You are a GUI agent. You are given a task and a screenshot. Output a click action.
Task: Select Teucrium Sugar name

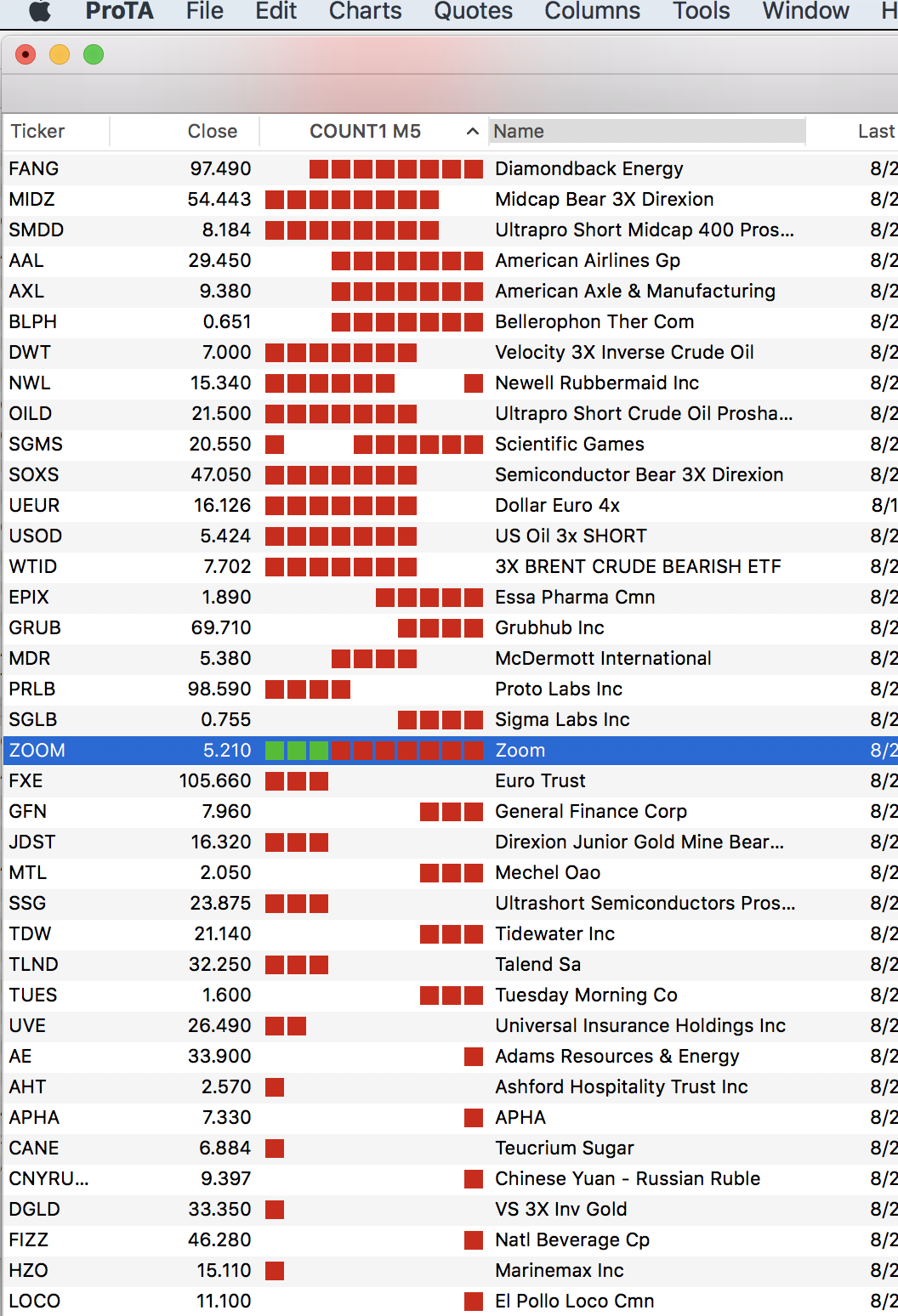click(565, 1148)
